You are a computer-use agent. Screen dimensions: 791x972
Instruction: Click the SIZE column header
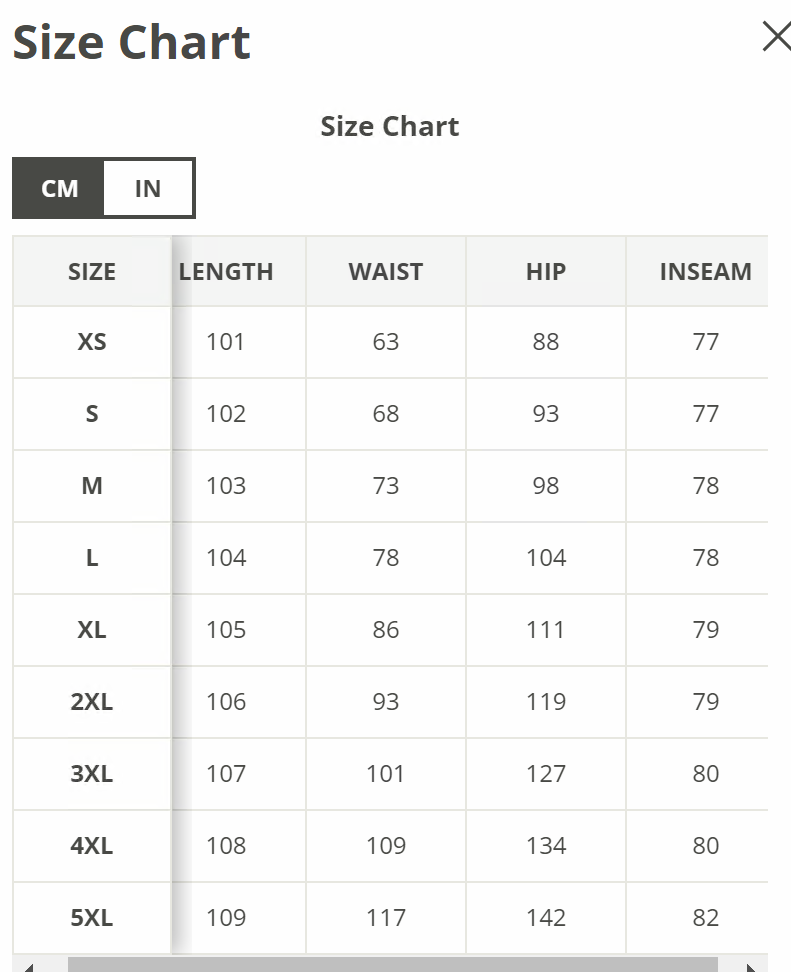[x=92, y=272]
